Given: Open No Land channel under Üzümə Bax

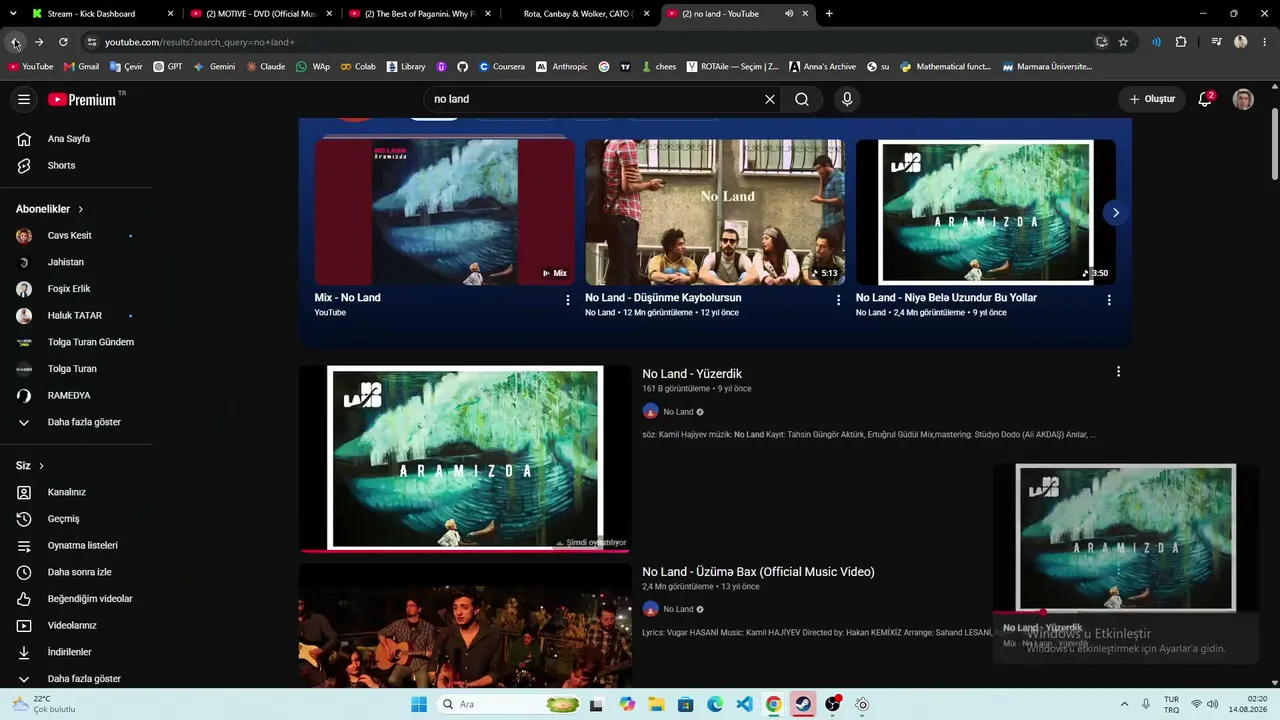Looking at the screenshot, I should pyautogui.click(x=678, y=609).
